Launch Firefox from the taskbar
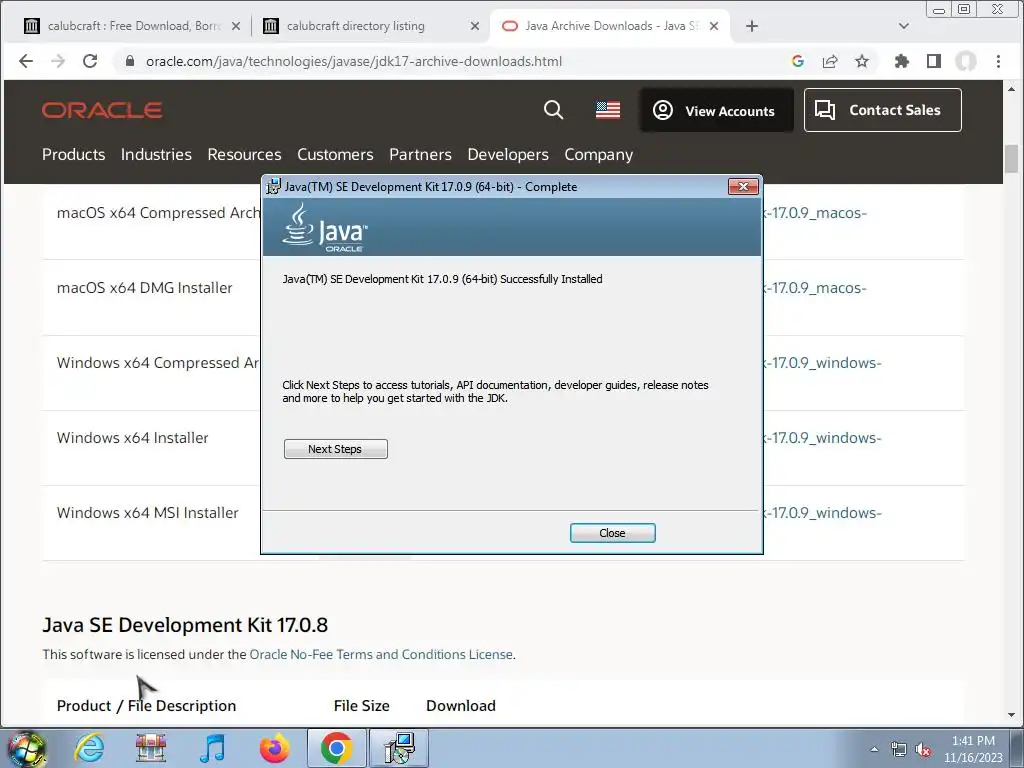The image size is (1024, 768). (x=274, y=748)
